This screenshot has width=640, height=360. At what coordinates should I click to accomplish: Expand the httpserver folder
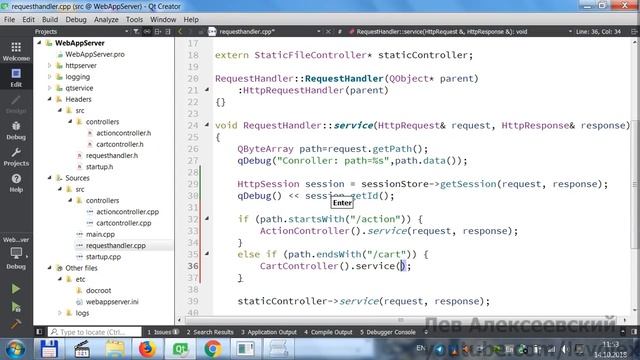[50, 65]
